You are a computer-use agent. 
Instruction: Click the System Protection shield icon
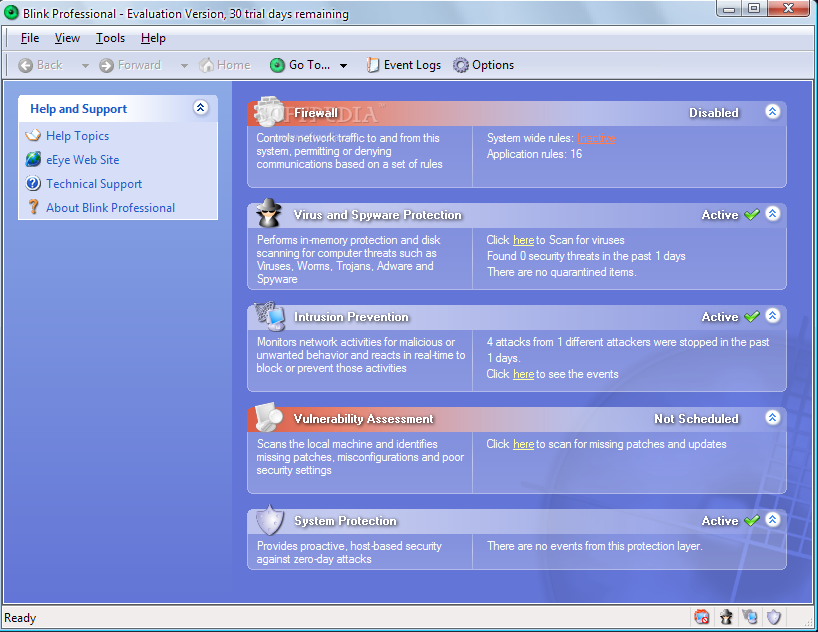click(270, 520)
